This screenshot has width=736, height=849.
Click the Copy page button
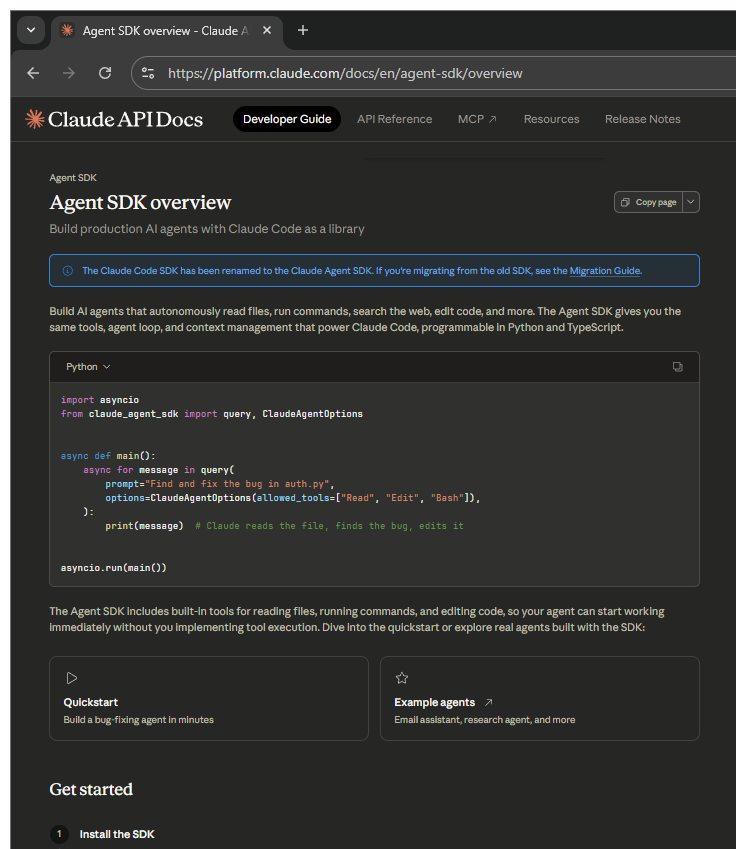(x=649, y=202)
